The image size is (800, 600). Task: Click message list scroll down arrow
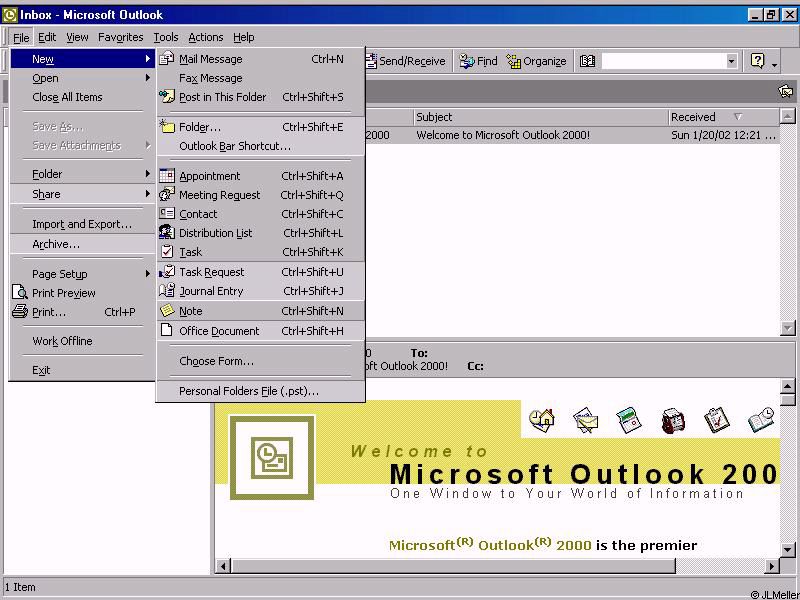click(x=788, y=328)
